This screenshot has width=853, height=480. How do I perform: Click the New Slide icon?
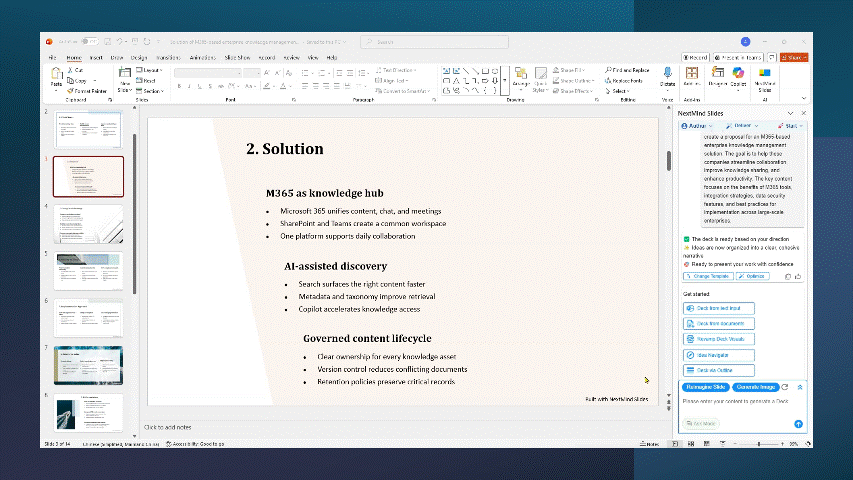[x=125, y=73]
